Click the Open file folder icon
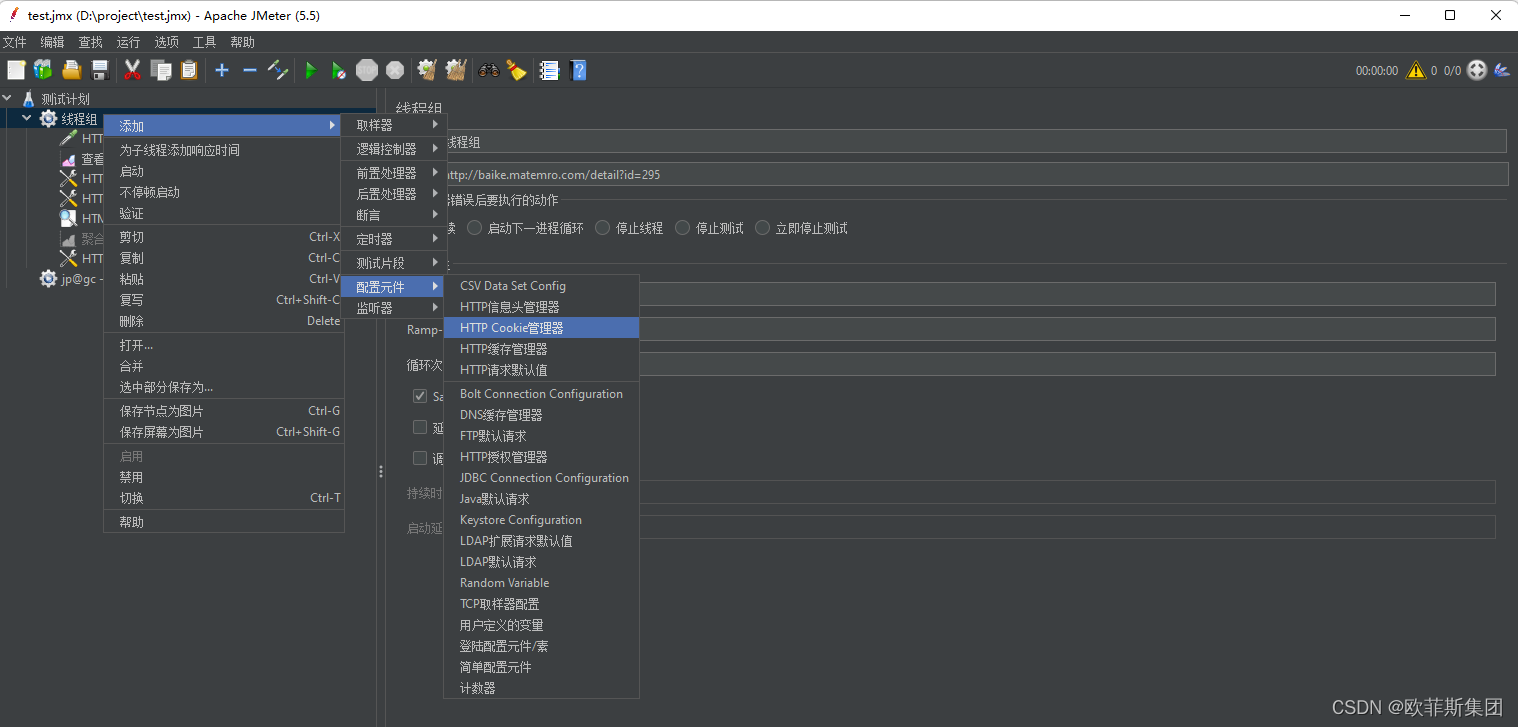 71,70
